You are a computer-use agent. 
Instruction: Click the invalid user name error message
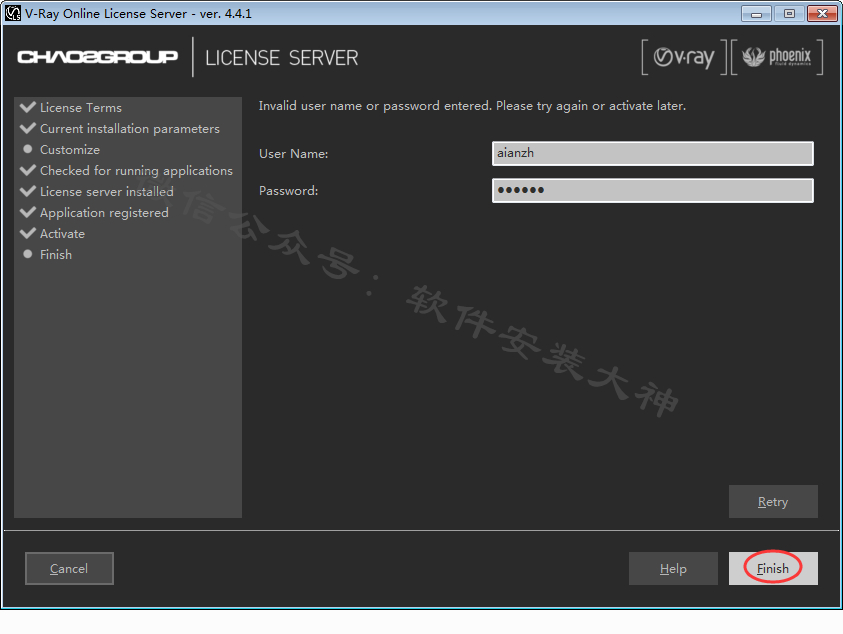(x=472, y=106)
